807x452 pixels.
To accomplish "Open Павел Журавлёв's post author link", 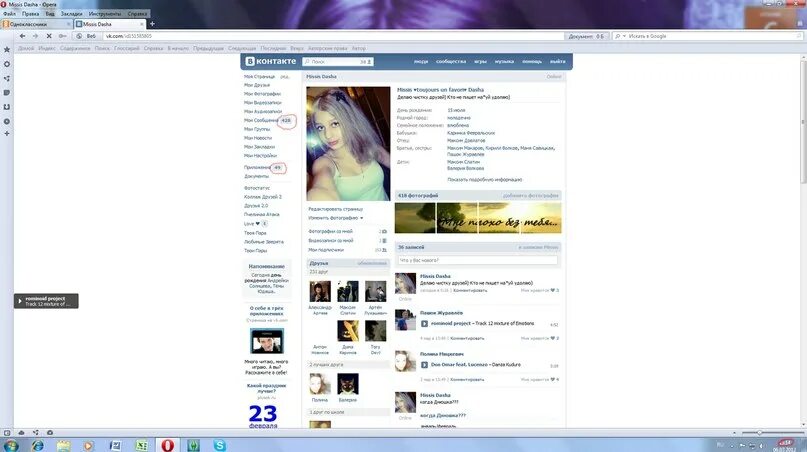I will [441, 313].
